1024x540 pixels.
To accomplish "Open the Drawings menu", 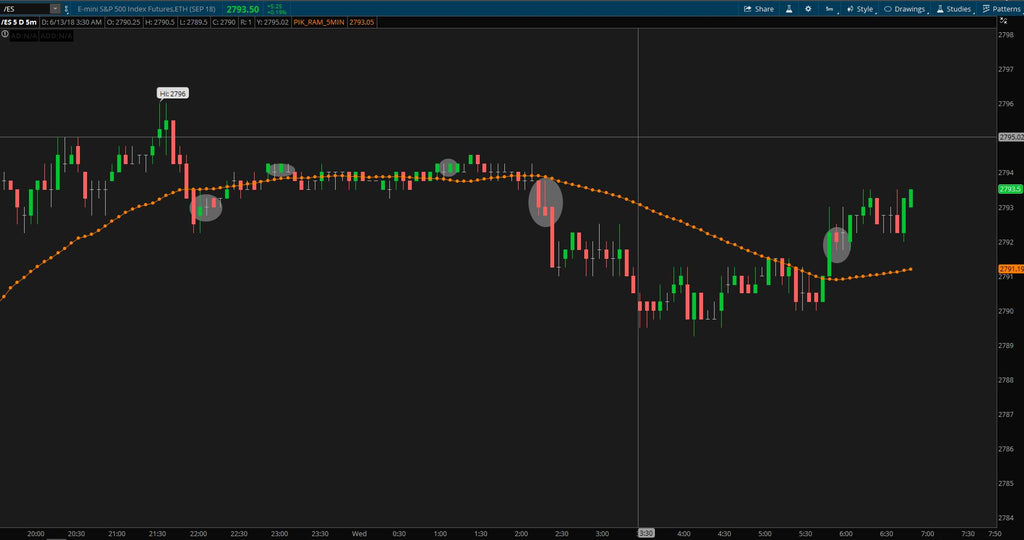I will (x=906, y=9).
